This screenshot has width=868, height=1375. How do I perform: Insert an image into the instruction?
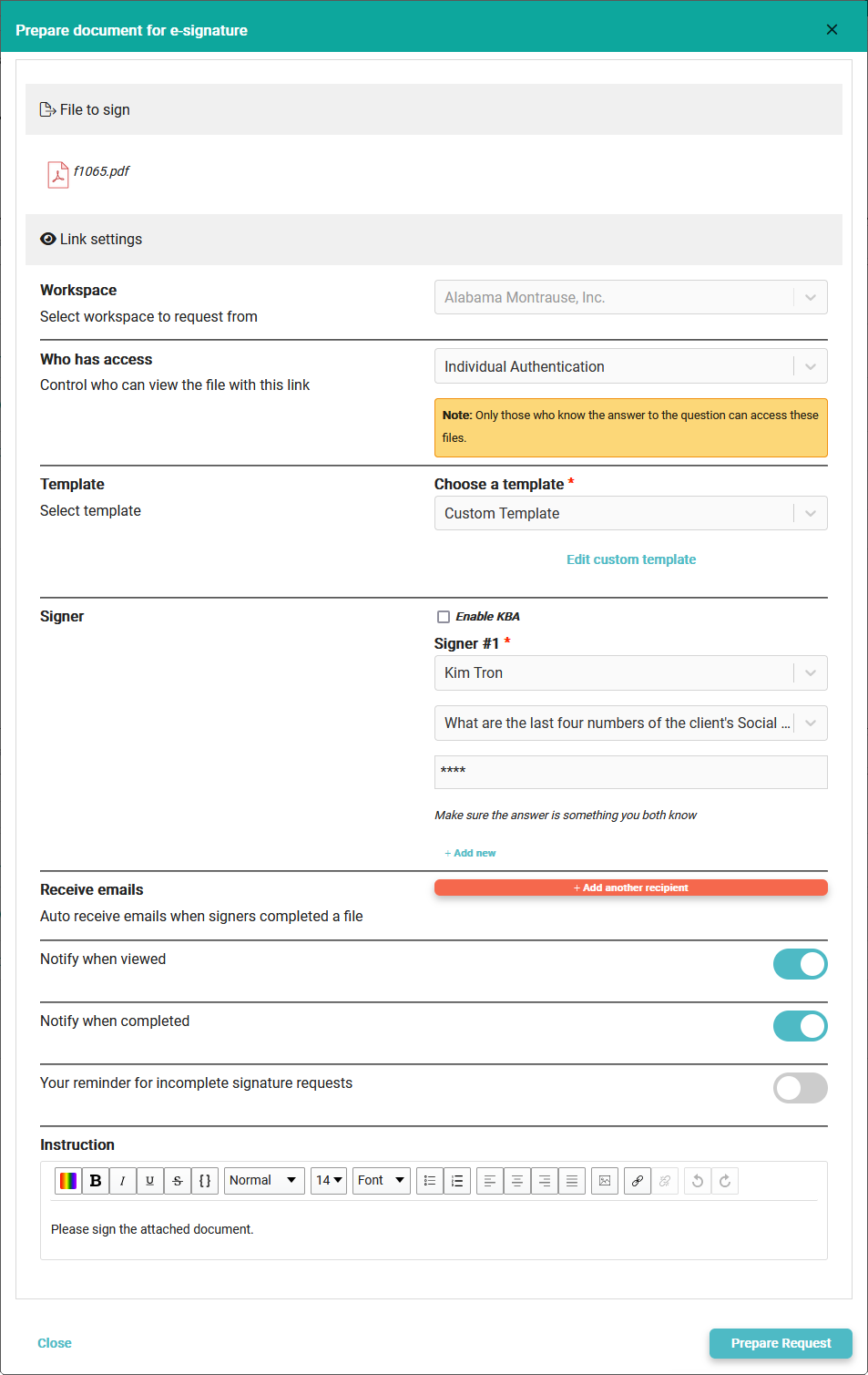coord(605,1181)
